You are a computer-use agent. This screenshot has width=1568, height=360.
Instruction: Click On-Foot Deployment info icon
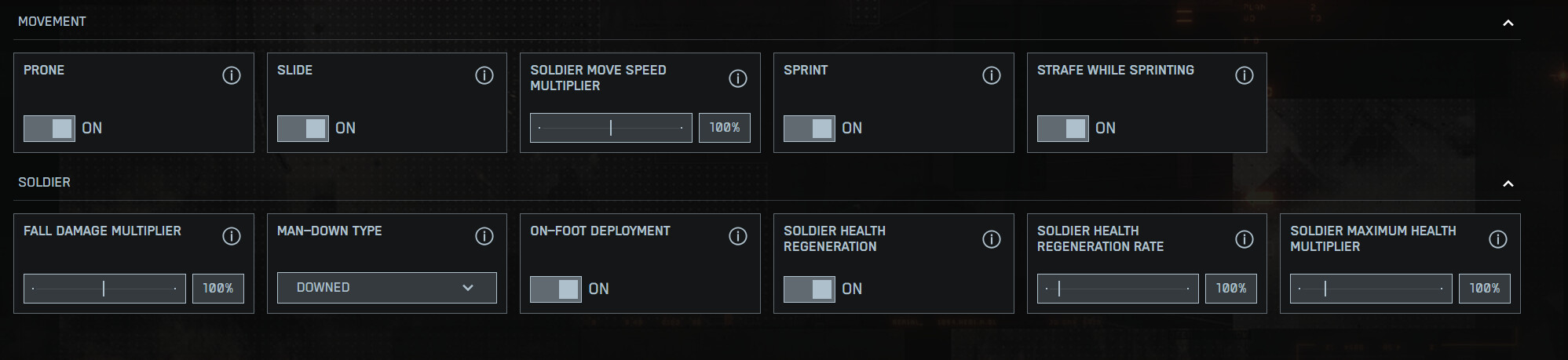coord(738,236)
